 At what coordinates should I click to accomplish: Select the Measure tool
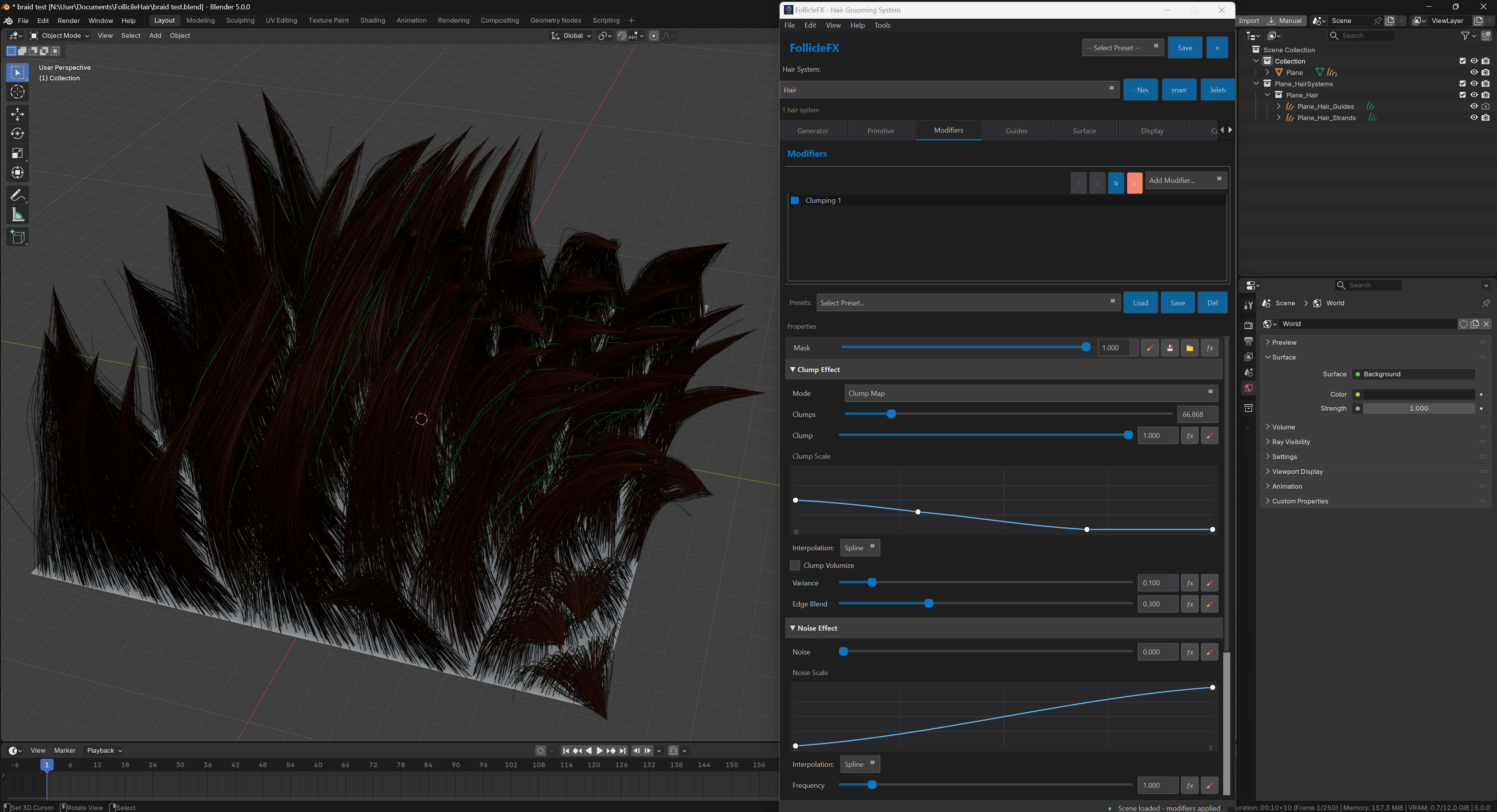[18, 214]
